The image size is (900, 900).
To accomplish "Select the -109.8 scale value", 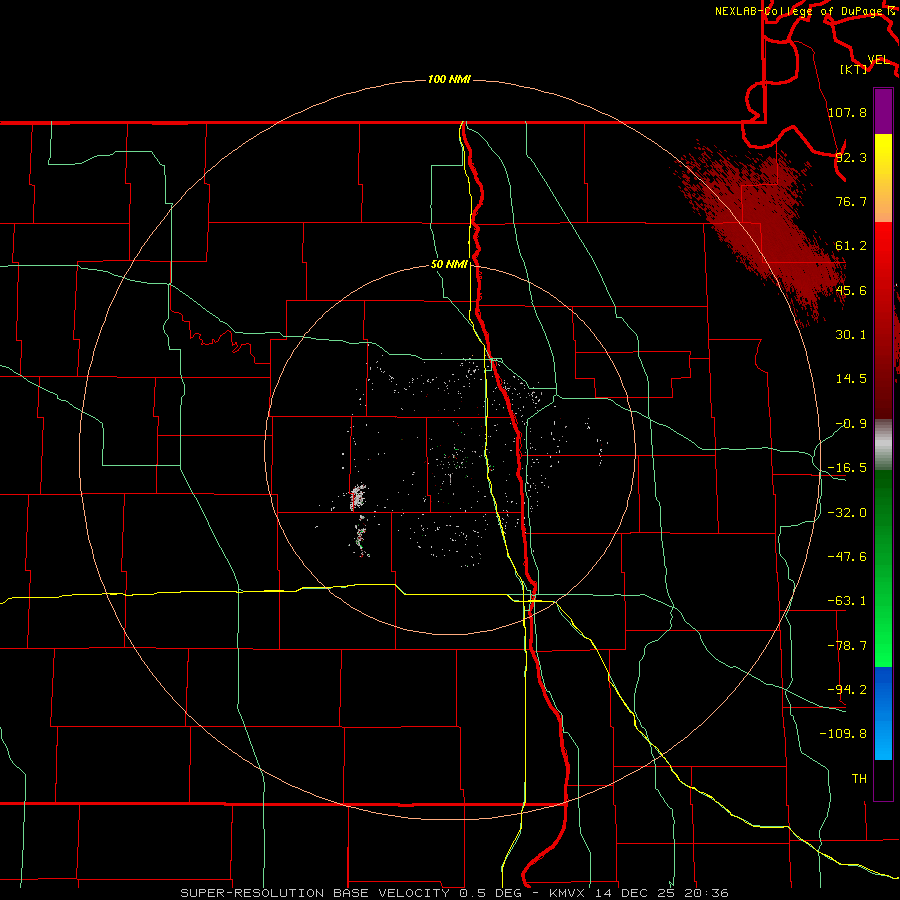I will pyautogui.click(x=843, y=734).
